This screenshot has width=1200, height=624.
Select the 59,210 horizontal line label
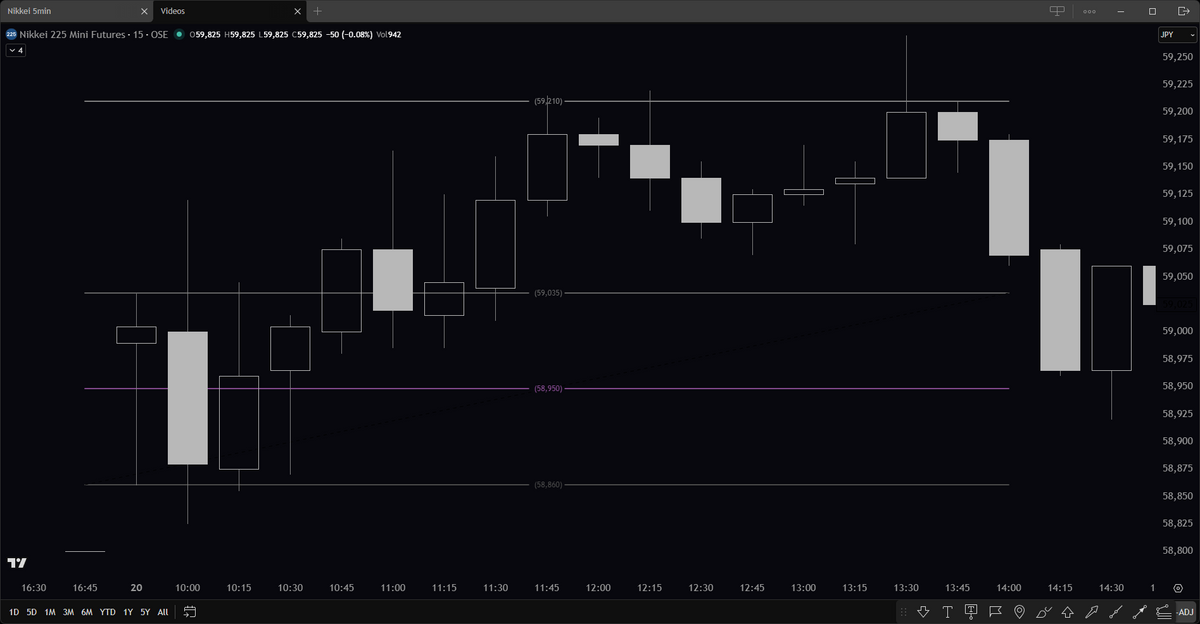pos(548,101)
